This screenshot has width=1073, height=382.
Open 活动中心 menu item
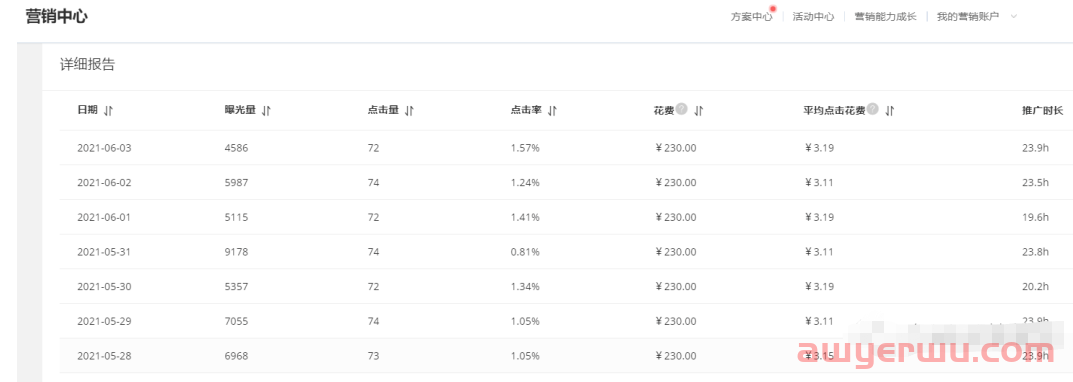(x=813, y=17)
